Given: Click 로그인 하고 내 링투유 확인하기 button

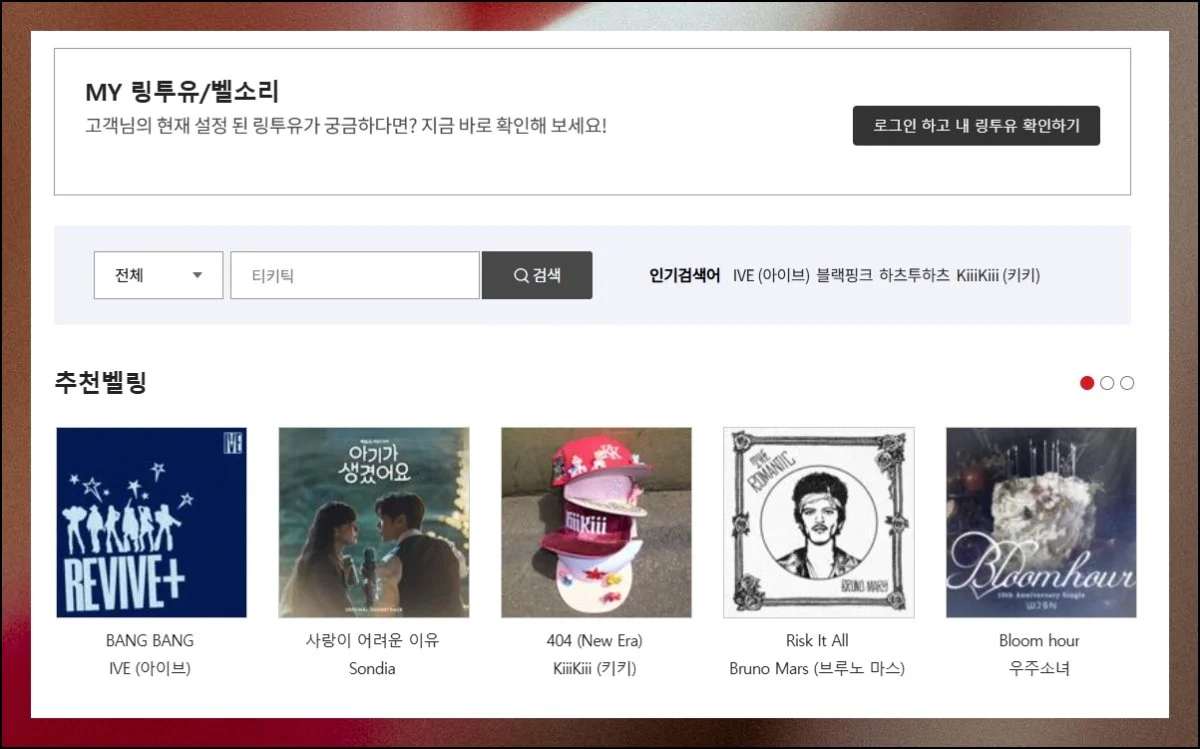Looking at the screenshot, I should click(x=975, y=126).
